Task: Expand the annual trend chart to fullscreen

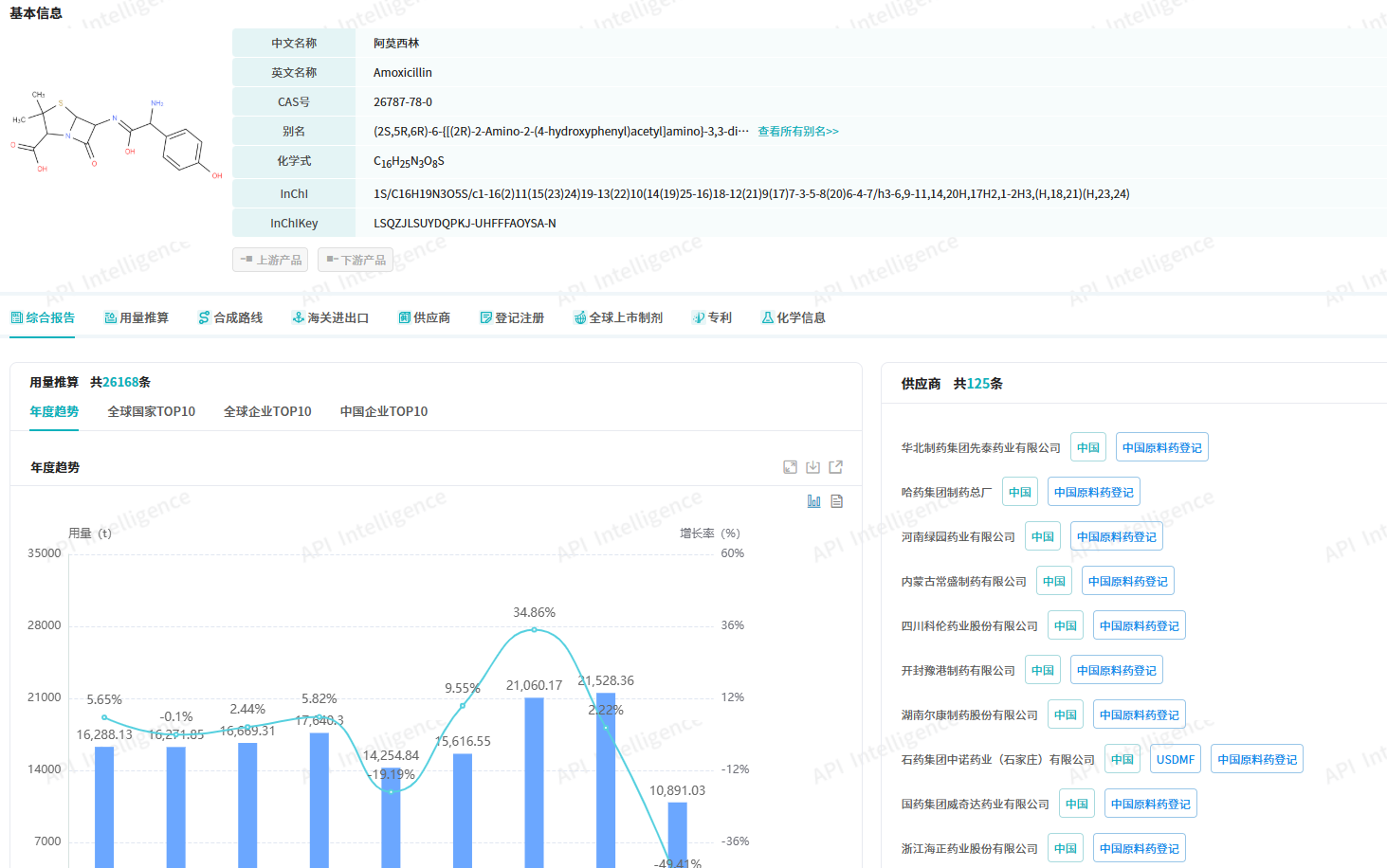Action: click(x=790, y=467)
